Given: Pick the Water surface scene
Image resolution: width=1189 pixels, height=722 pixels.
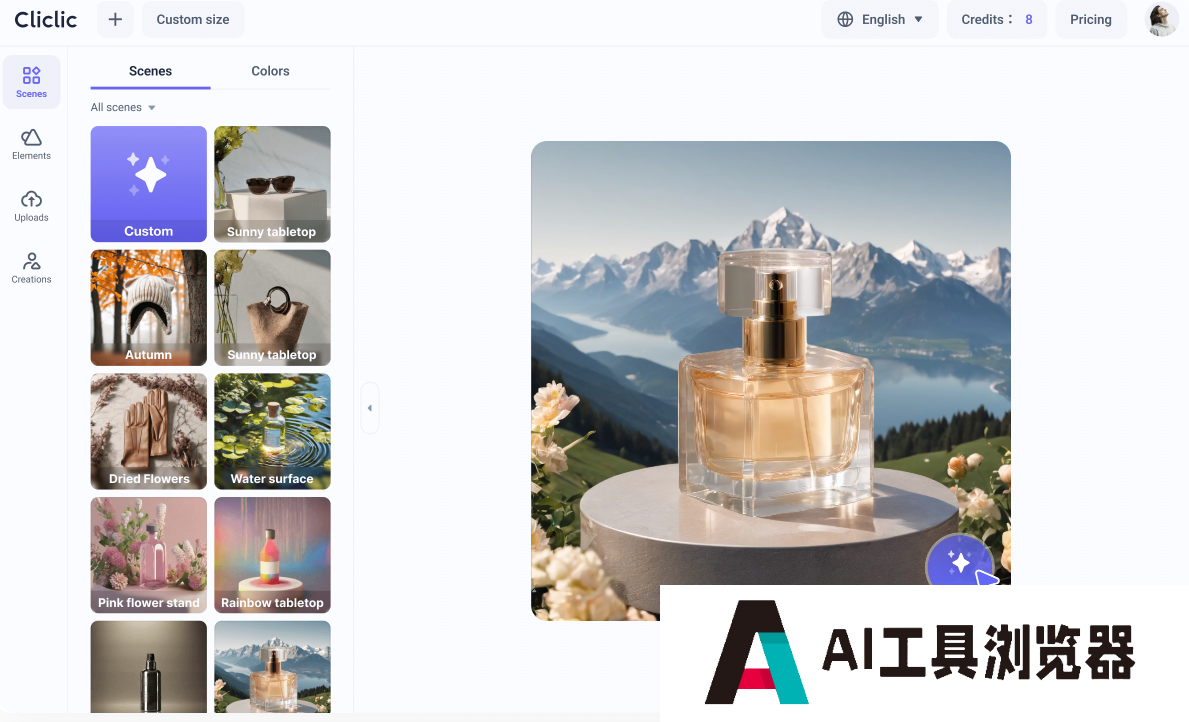Looking at the screenshot, I should tap(272, 431).
